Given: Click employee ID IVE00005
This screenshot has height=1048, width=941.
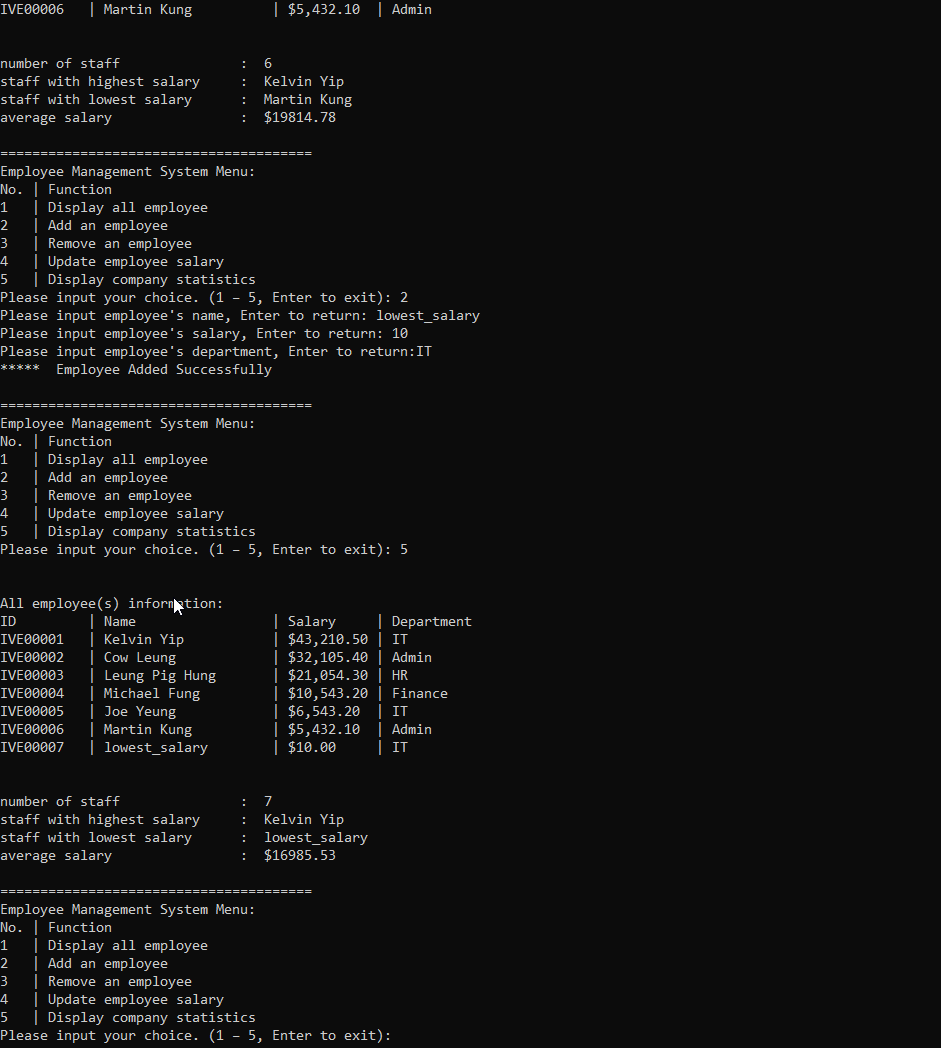Looking at the screenshot, I should click(32, 712).
